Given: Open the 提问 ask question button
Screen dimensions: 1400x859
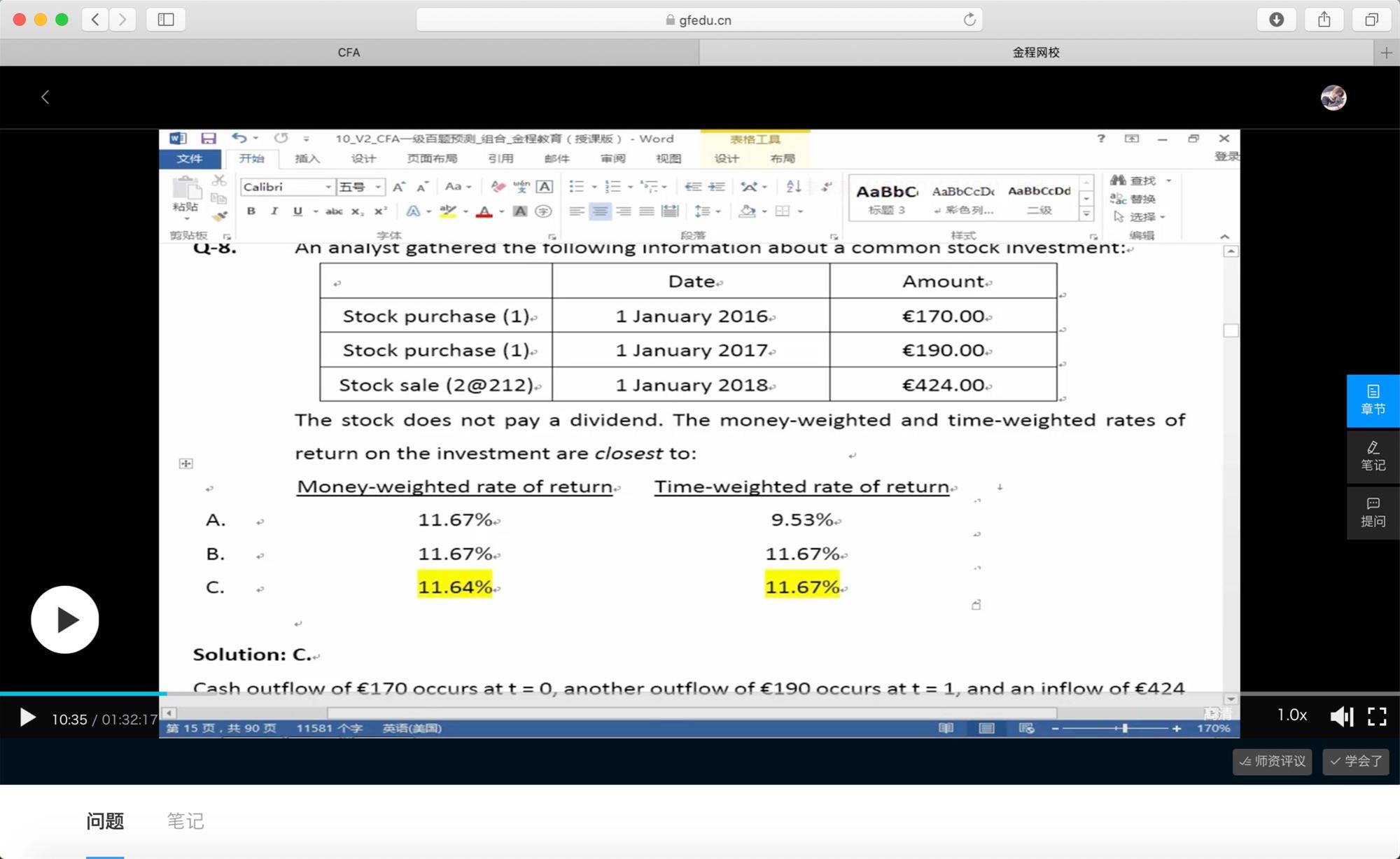Looking at the screenshot, I should pos(1373,512).
